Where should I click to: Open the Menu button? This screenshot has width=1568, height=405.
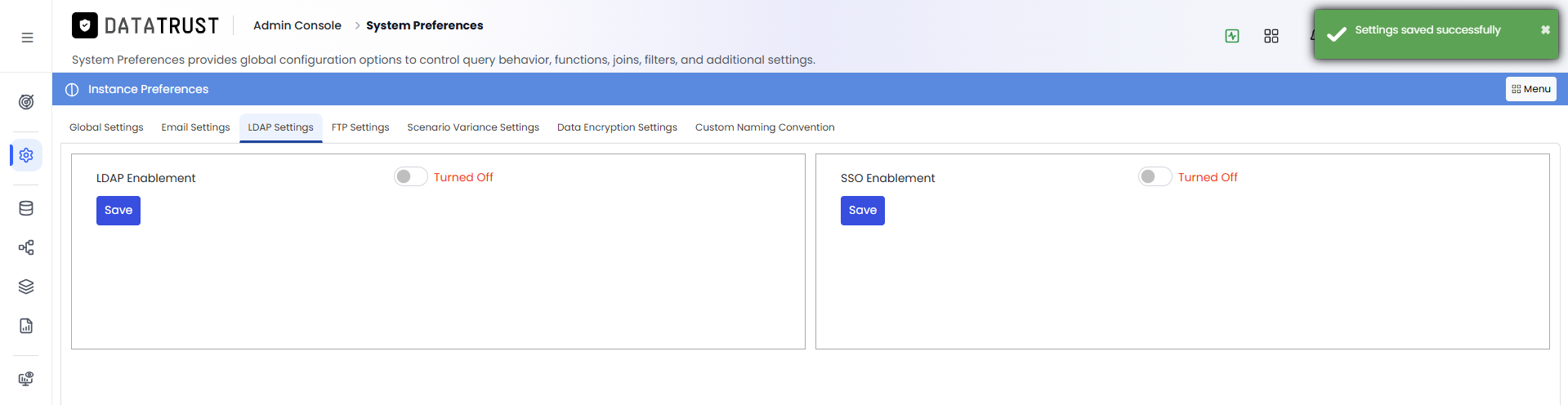pos(1530,89)
